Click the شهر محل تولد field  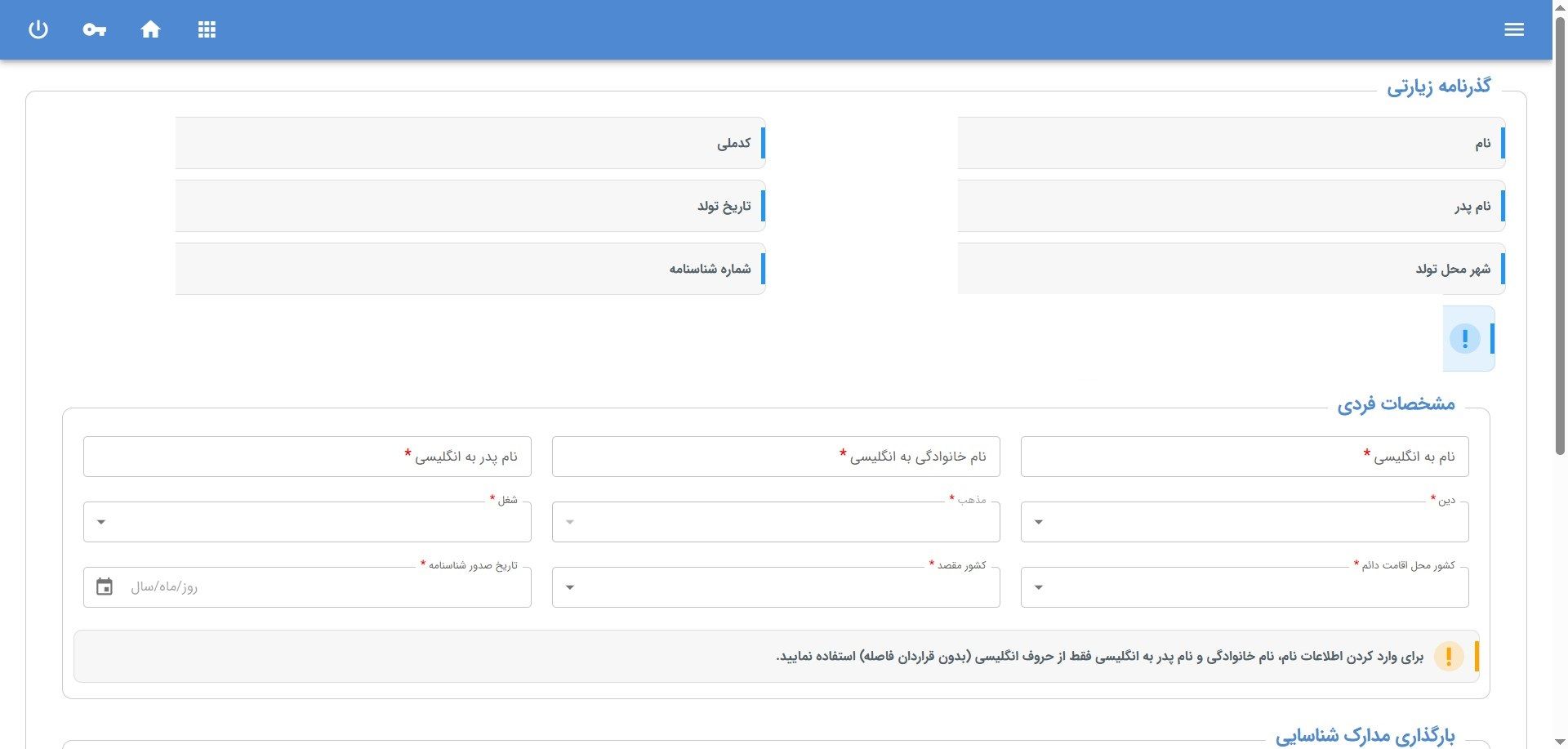1232,269
